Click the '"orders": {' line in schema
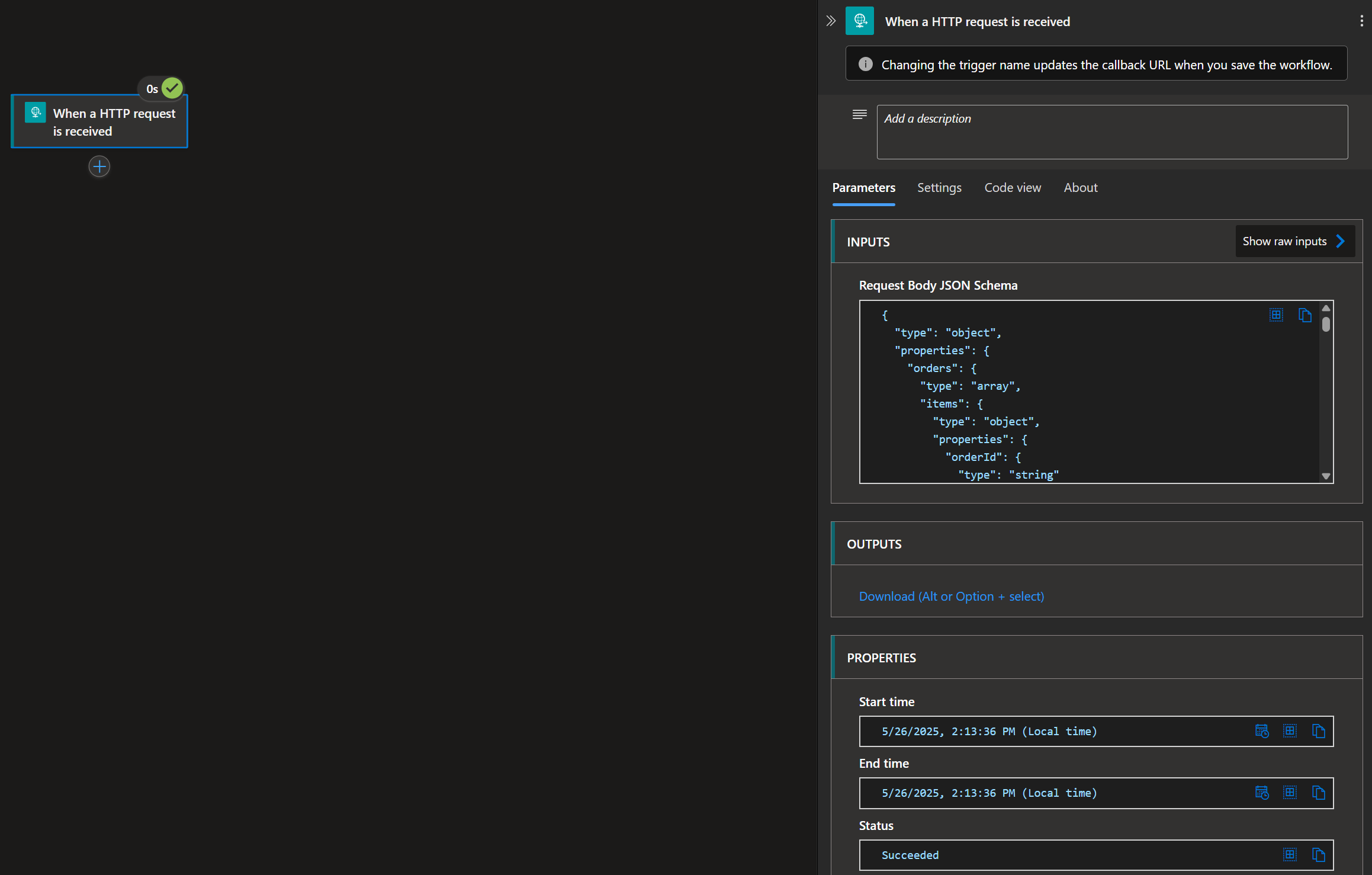Screen dimensions: 1372x875 click(942, 368)
